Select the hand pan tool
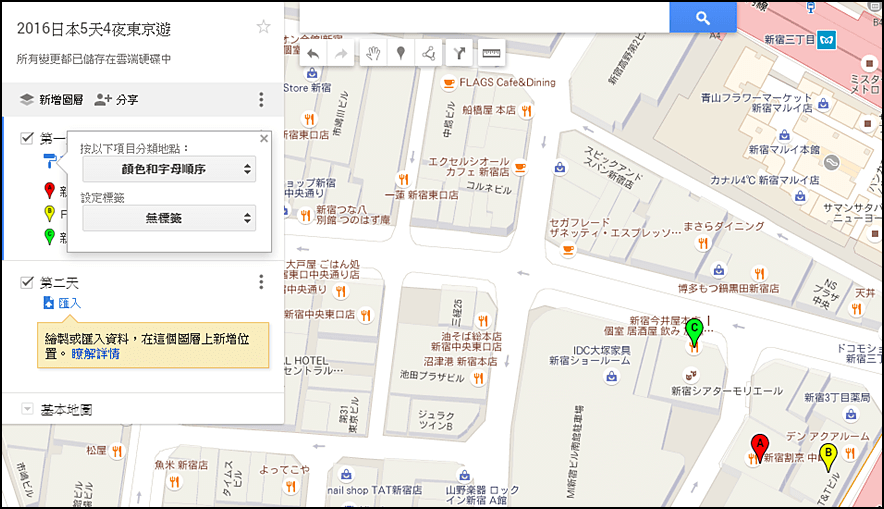884x509 pixels. click(x=373, y=54)
